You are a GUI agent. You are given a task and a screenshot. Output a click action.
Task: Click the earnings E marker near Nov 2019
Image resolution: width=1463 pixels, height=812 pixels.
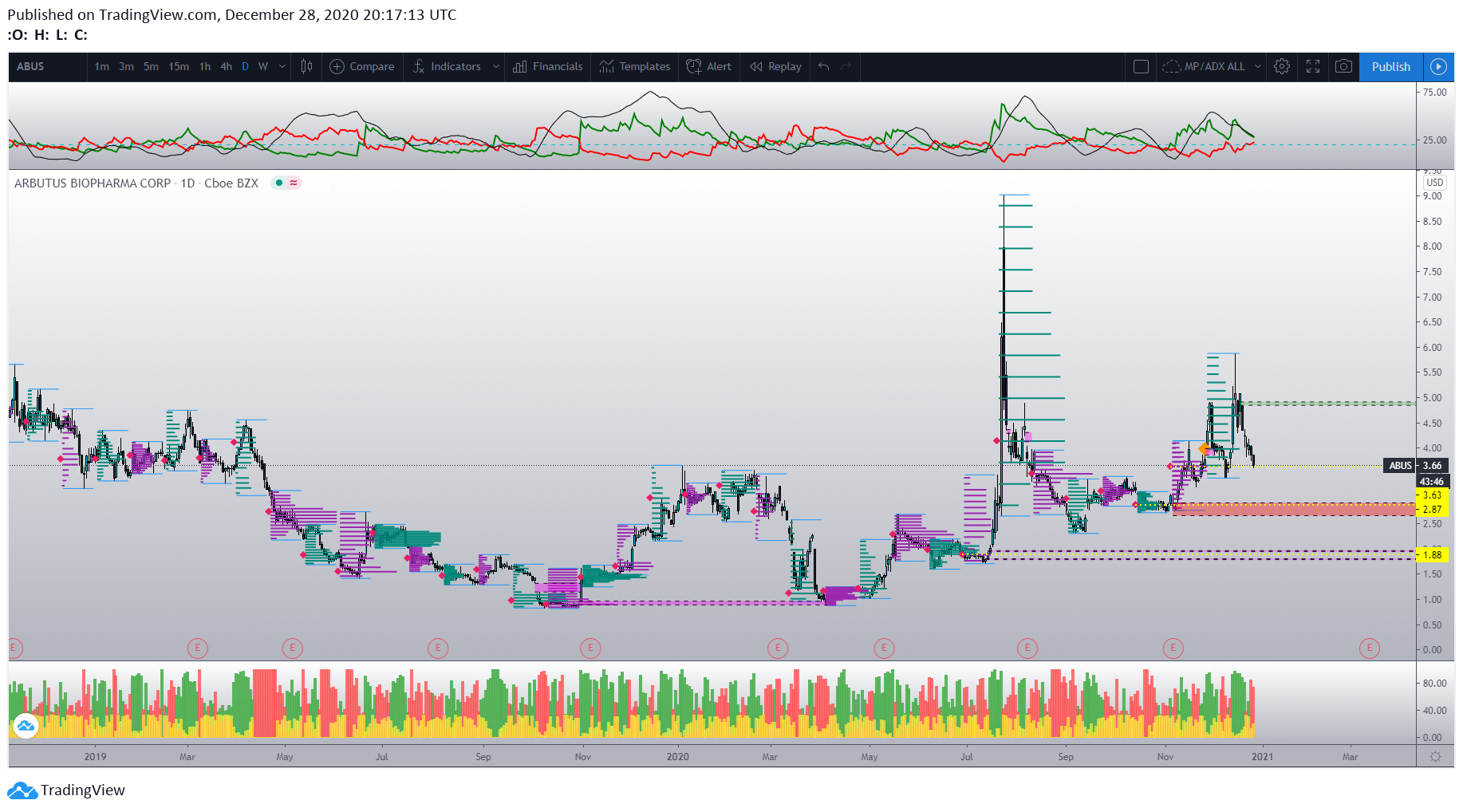point(590,648)
